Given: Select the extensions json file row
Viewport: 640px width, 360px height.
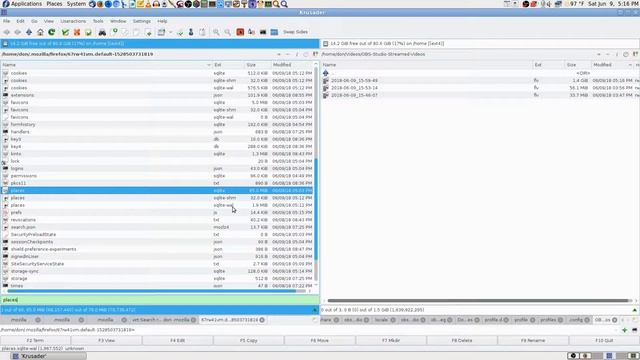Looking at the screenshot, I should [158, 95].
